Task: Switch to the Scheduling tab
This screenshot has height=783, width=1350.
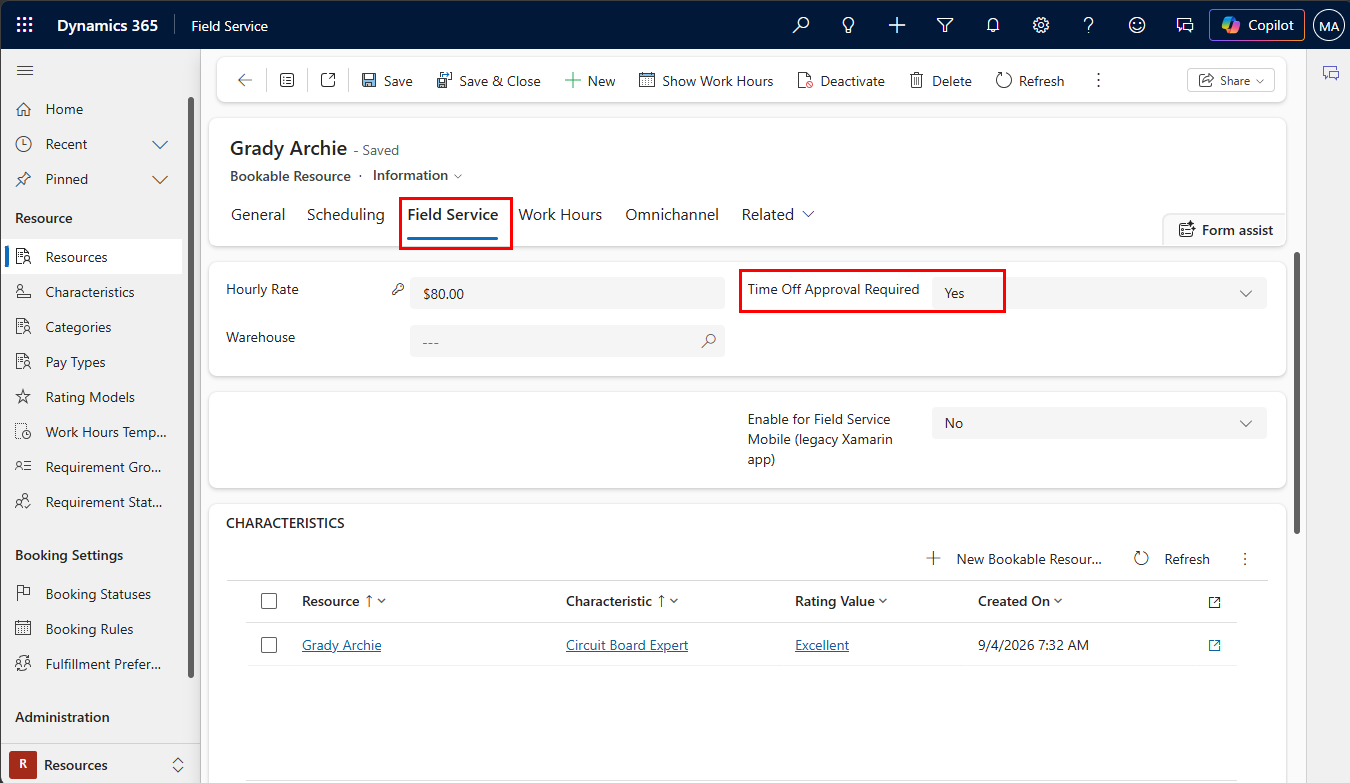Action: pyautogui.click(x=345, y=215)
